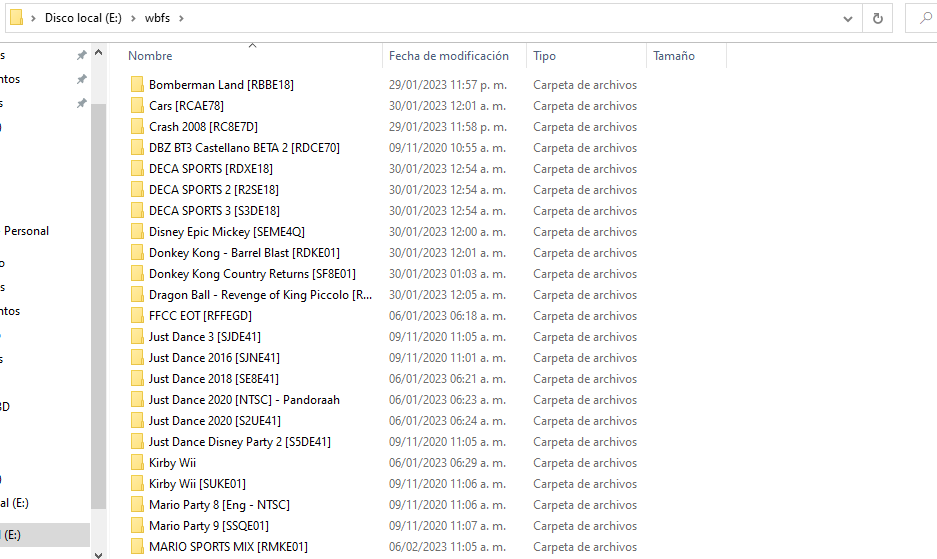Image resolution: width=937 pixels, height=559 pixels.
Task: Select 'Mario Party 8 [Eng - NTSC]' folder name
Action: click(219, 505)
